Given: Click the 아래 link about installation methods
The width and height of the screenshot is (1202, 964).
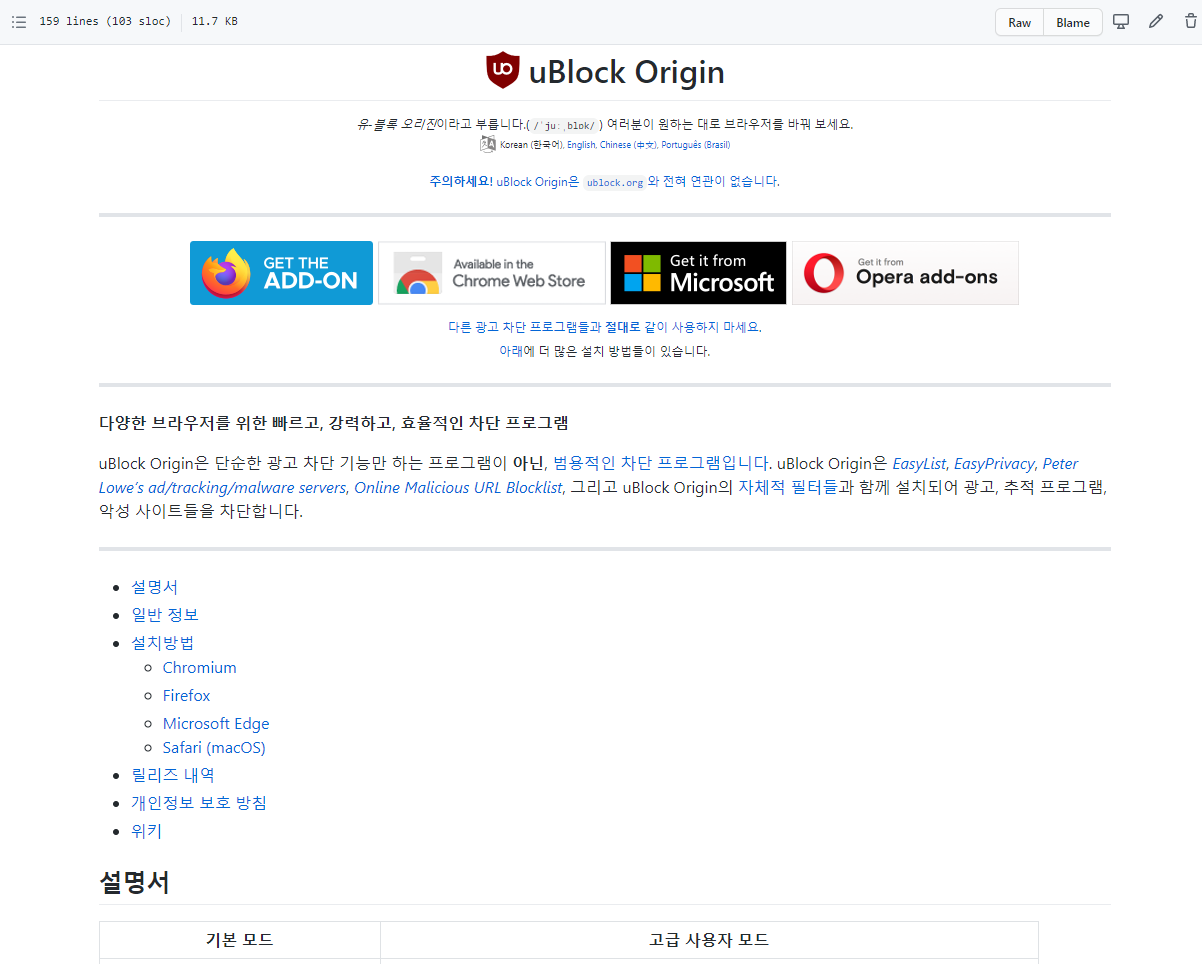Looking at the screenshot, I should (x=511, y=351).
